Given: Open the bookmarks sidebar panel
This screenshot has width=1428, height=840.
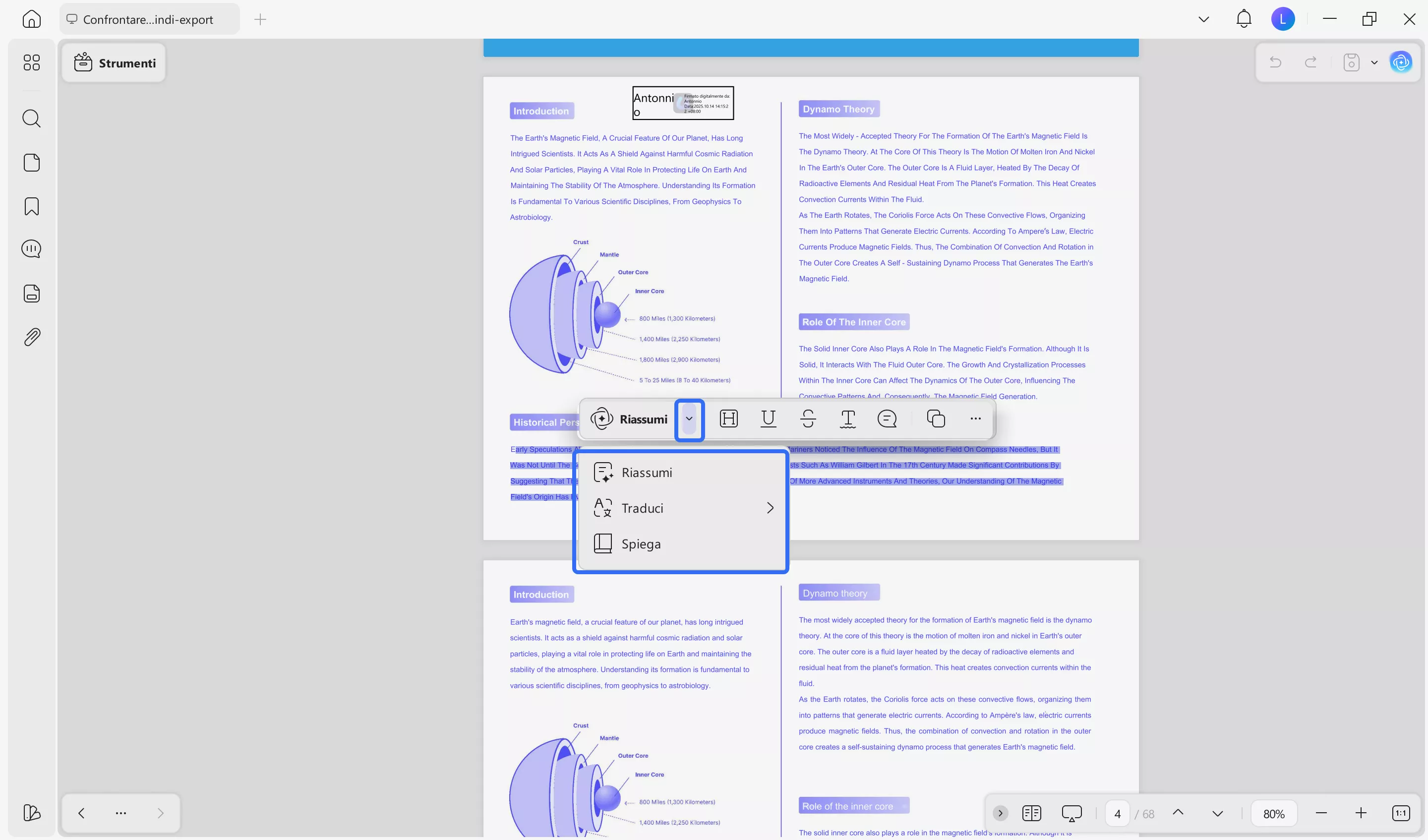Looking at the screenshot, I should pos(32,206).
